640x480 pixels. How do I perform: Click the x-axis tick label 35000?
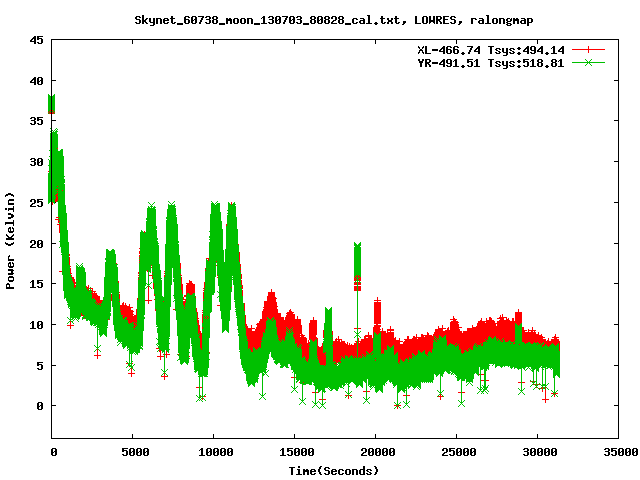[x=621, y=452]
